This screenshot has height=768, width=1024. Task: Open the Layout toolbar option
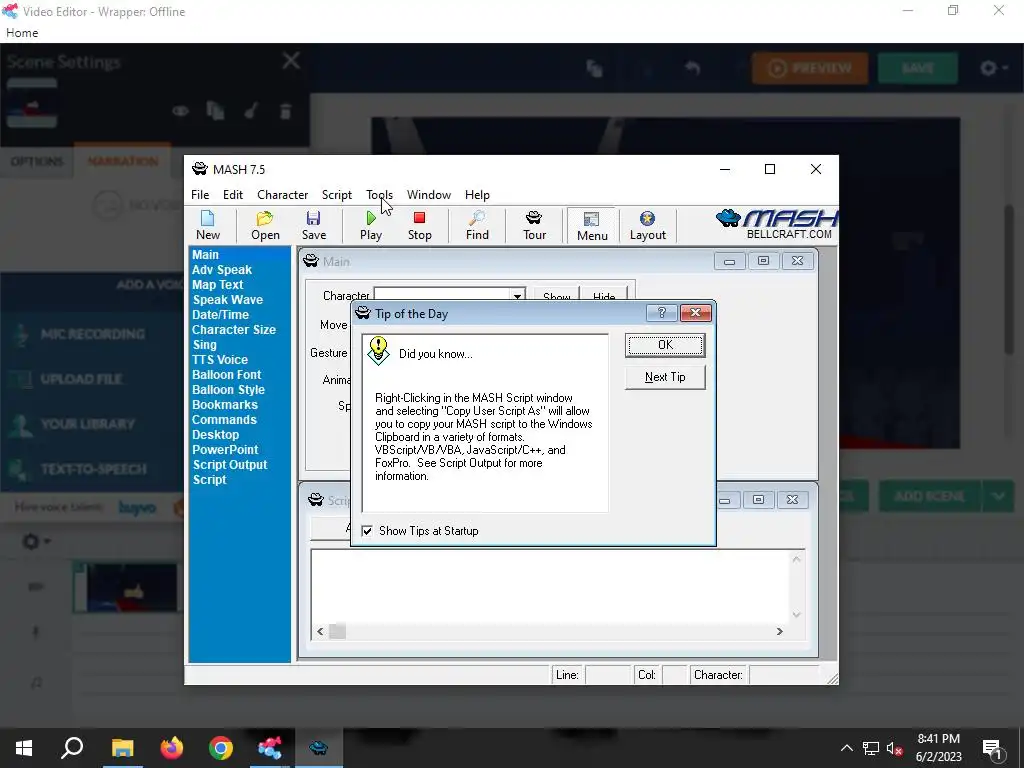(647, 225)
